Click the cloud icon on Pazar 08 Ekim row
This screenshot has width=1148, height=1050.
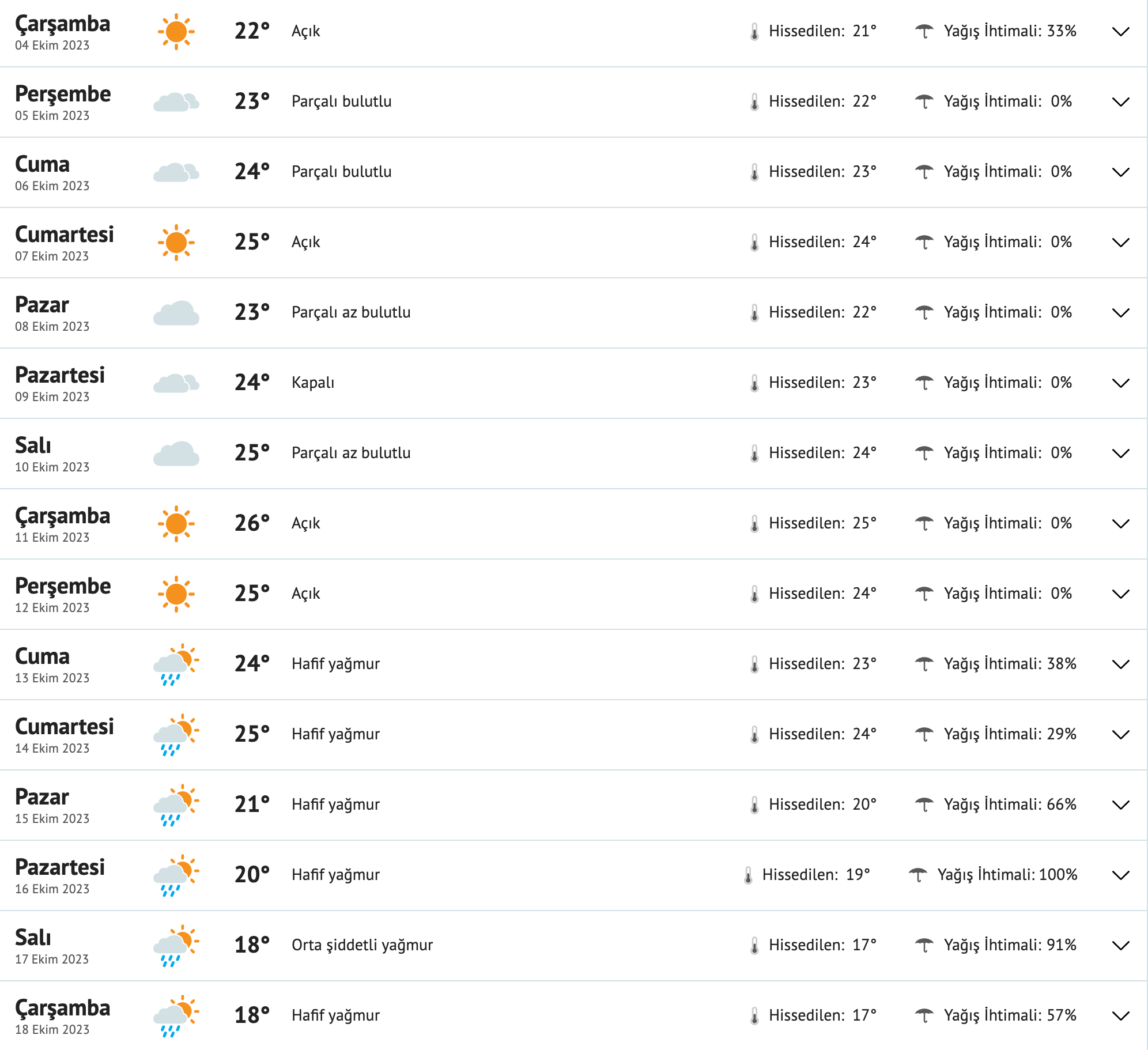click(176, 312)
